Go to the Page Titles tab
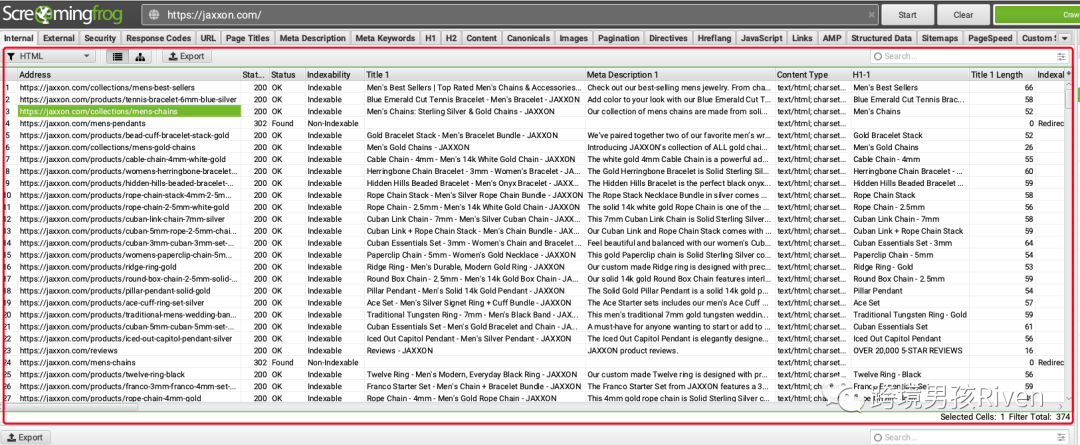Viewport: 1080px width, 445px height. 248,38
